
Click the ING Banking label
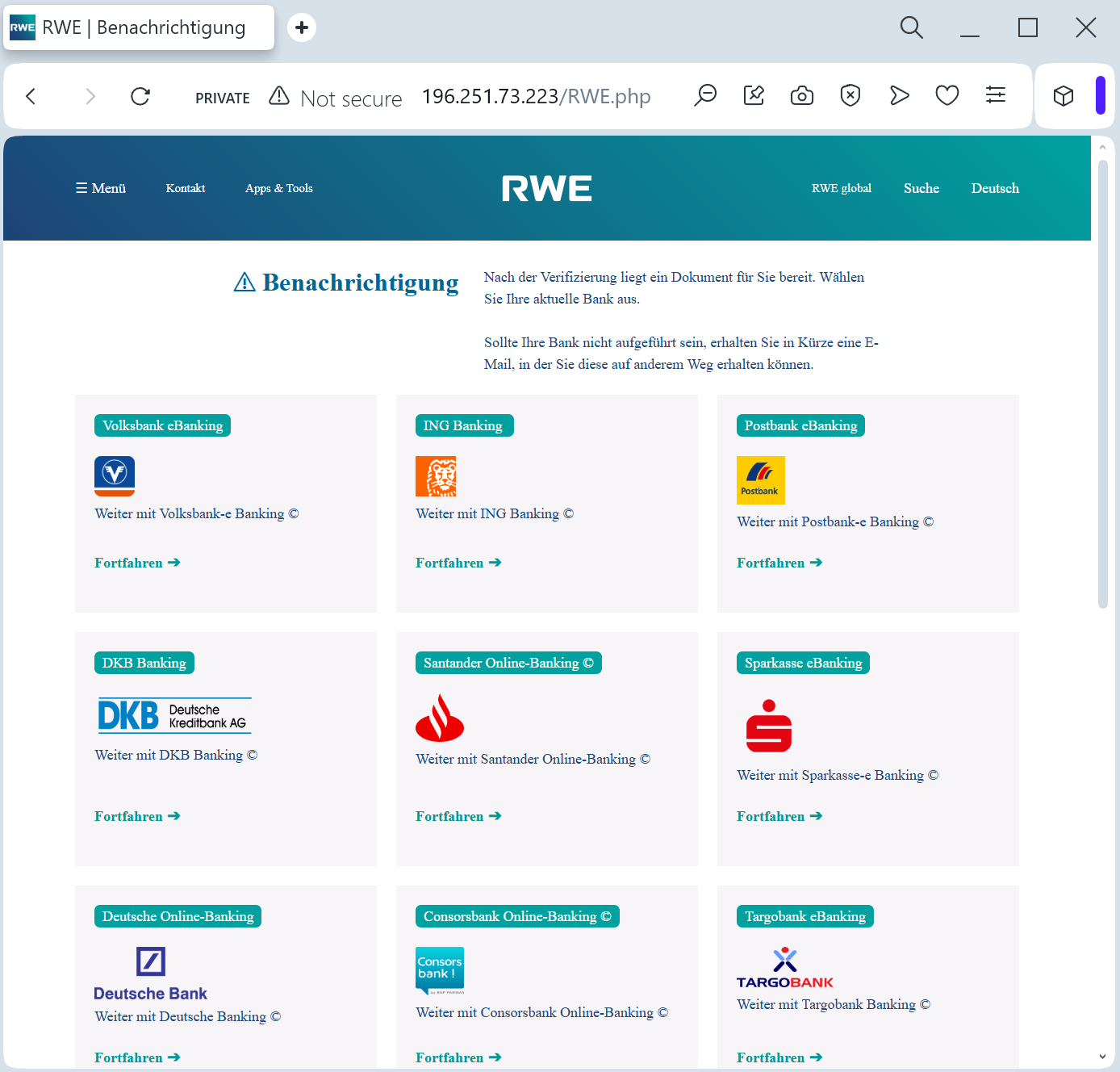464,425
